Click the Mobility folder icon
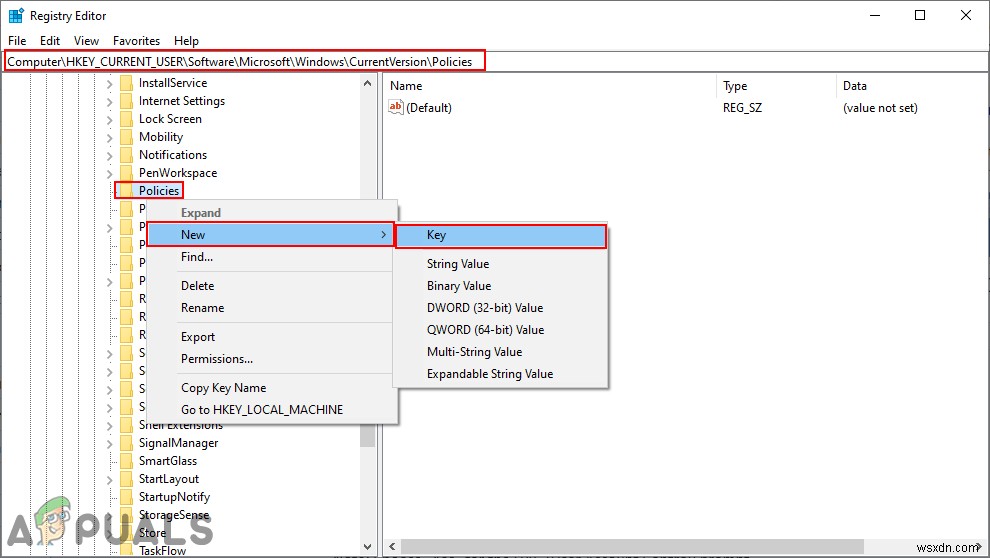 click(126, 137)
